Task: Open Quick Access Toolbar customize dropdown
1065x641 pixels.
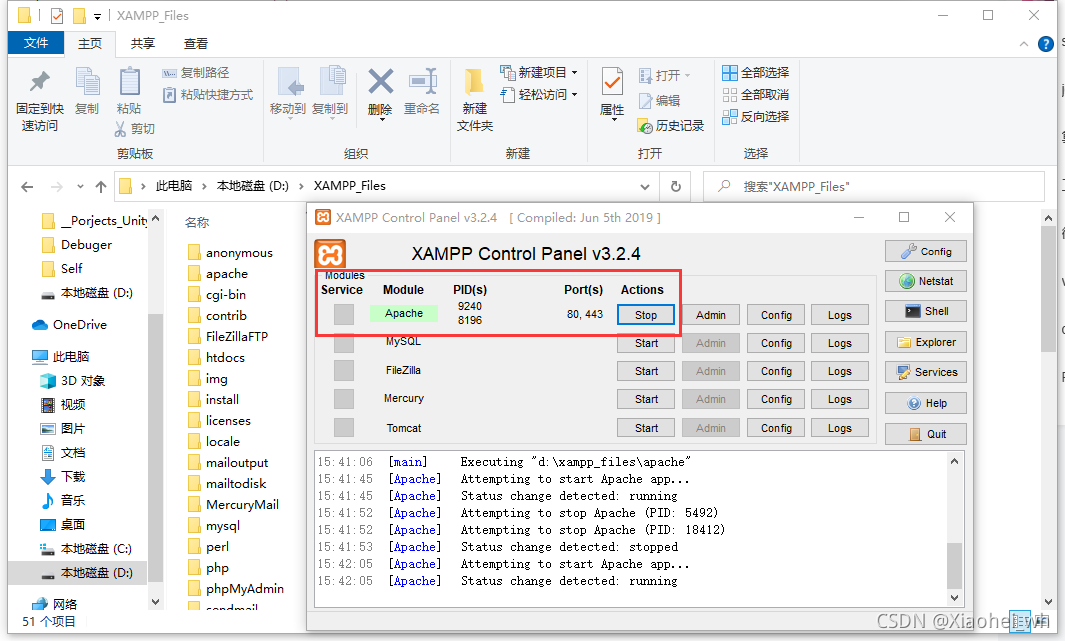Action: [x=97, y=16]
